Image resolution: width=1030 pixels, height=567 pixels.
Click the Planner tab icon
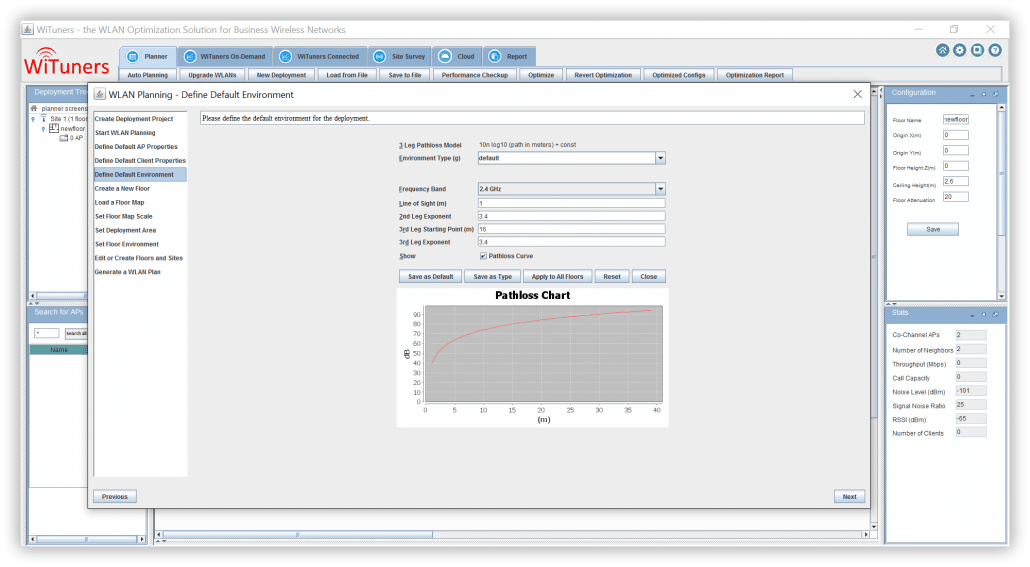[x=133, y=57]
